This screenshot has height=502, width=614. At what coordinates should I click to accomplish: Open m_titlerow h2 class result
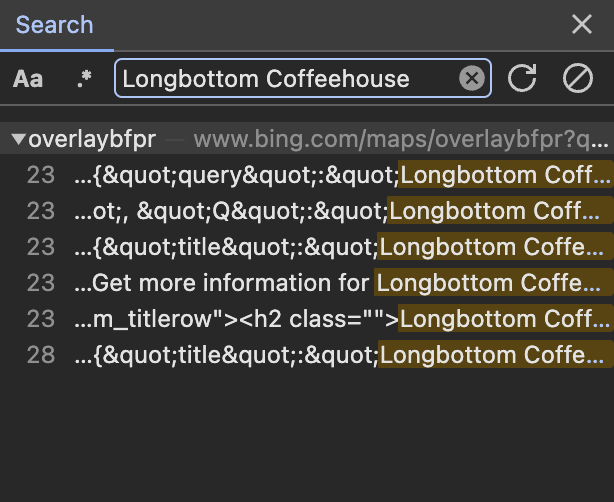307,319
